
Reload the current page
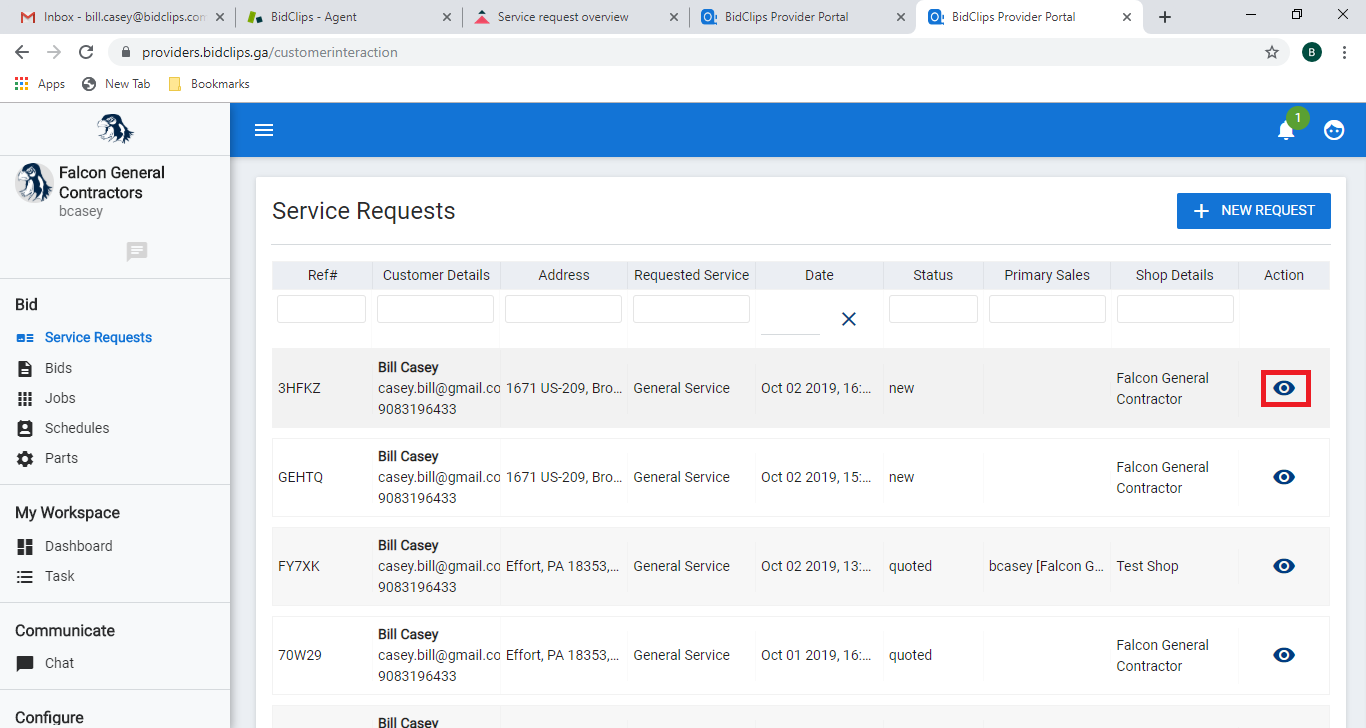point(86,52)
